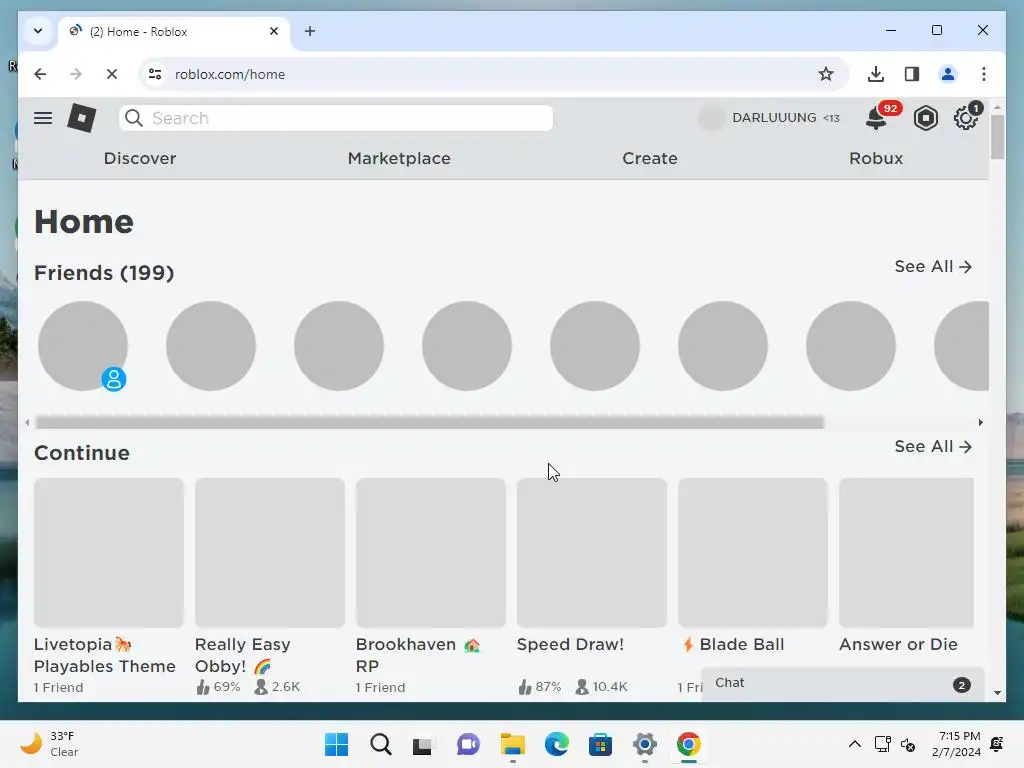1024x768 pixels.
Task: Click the left arrow of friends scrollbar
Action: 27,423
